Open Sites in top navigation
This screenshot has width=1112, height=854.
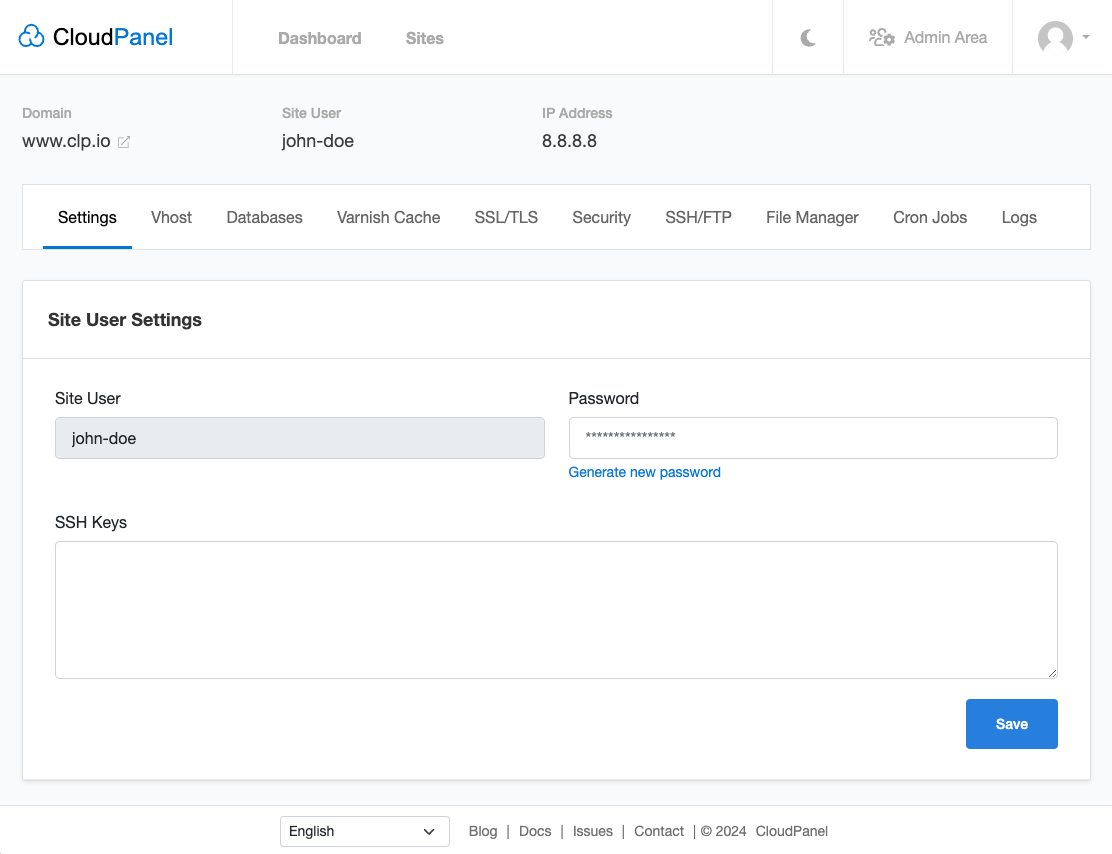[424, 38]
